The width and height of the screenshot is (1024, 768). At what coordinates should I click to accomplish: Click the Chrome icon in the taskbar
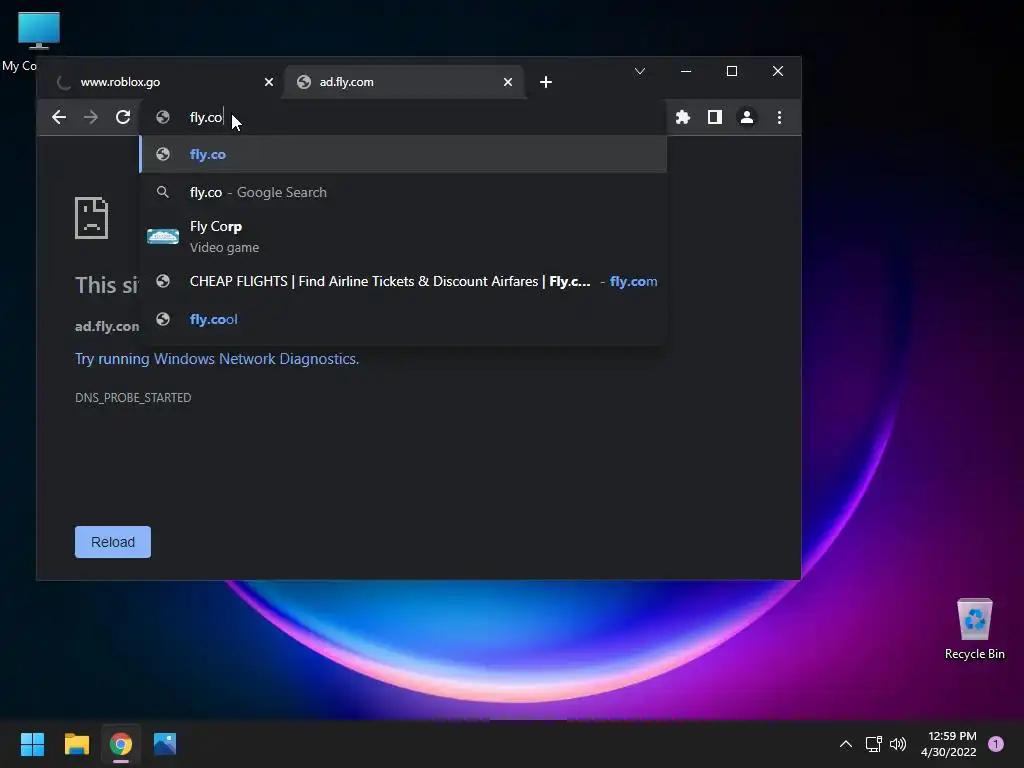(121, 744)
